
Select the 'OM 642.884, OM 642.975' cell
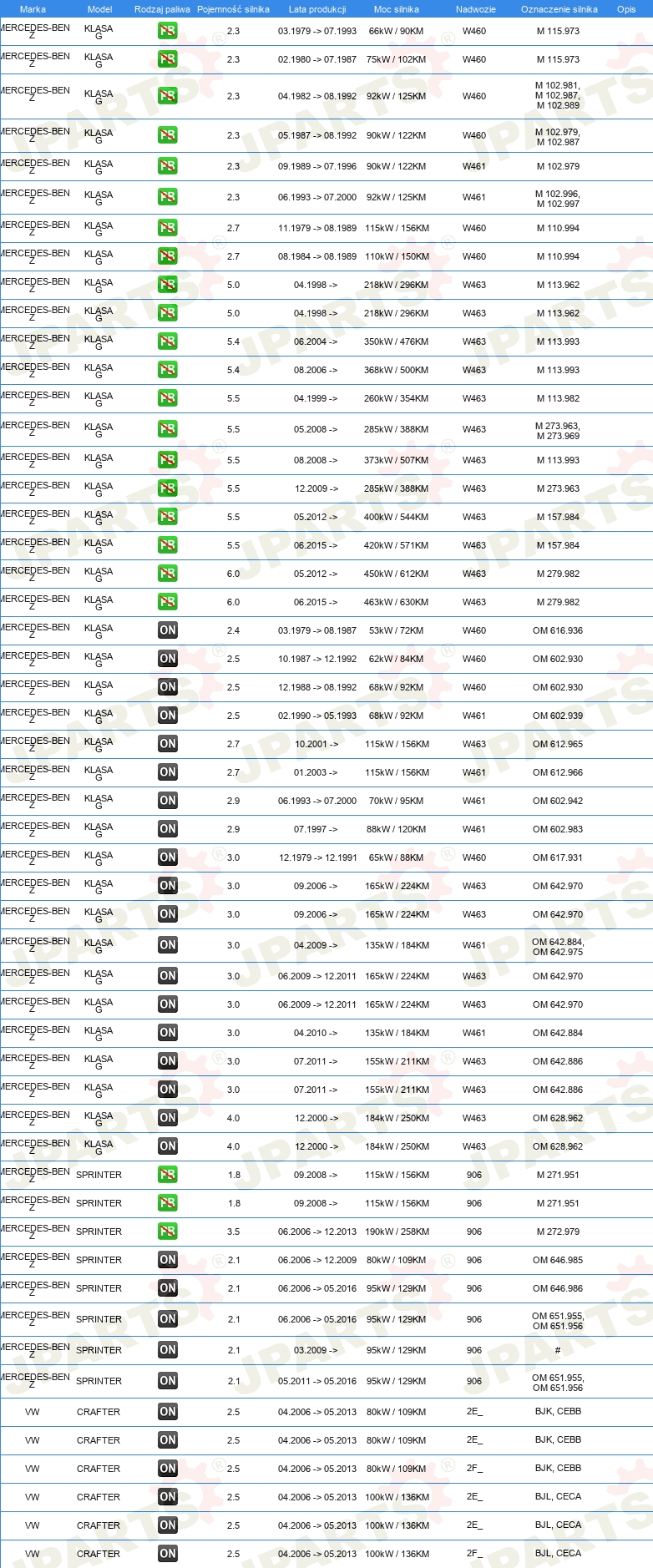click(x=558, y=947)
